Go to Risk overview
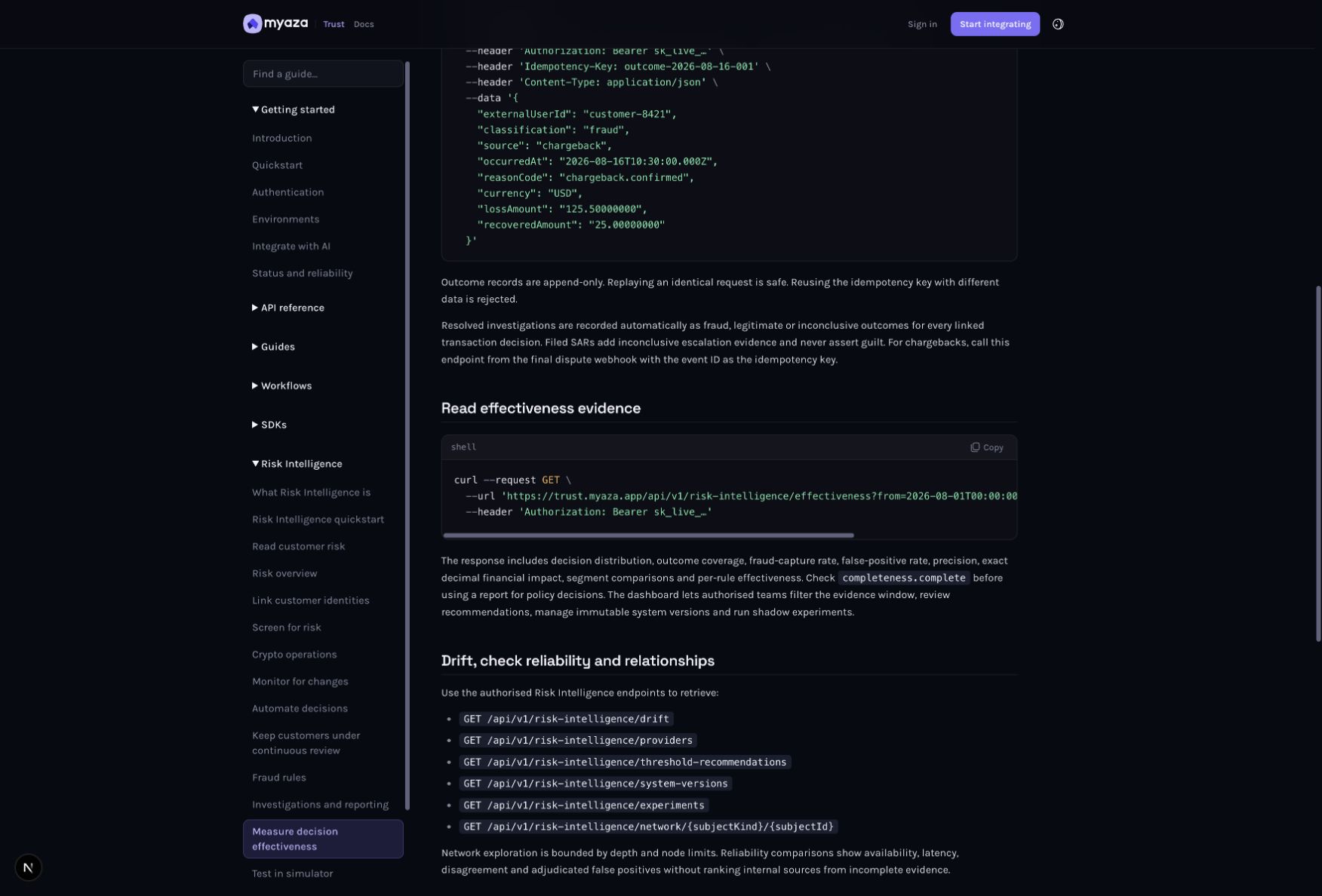 point(284,574)
